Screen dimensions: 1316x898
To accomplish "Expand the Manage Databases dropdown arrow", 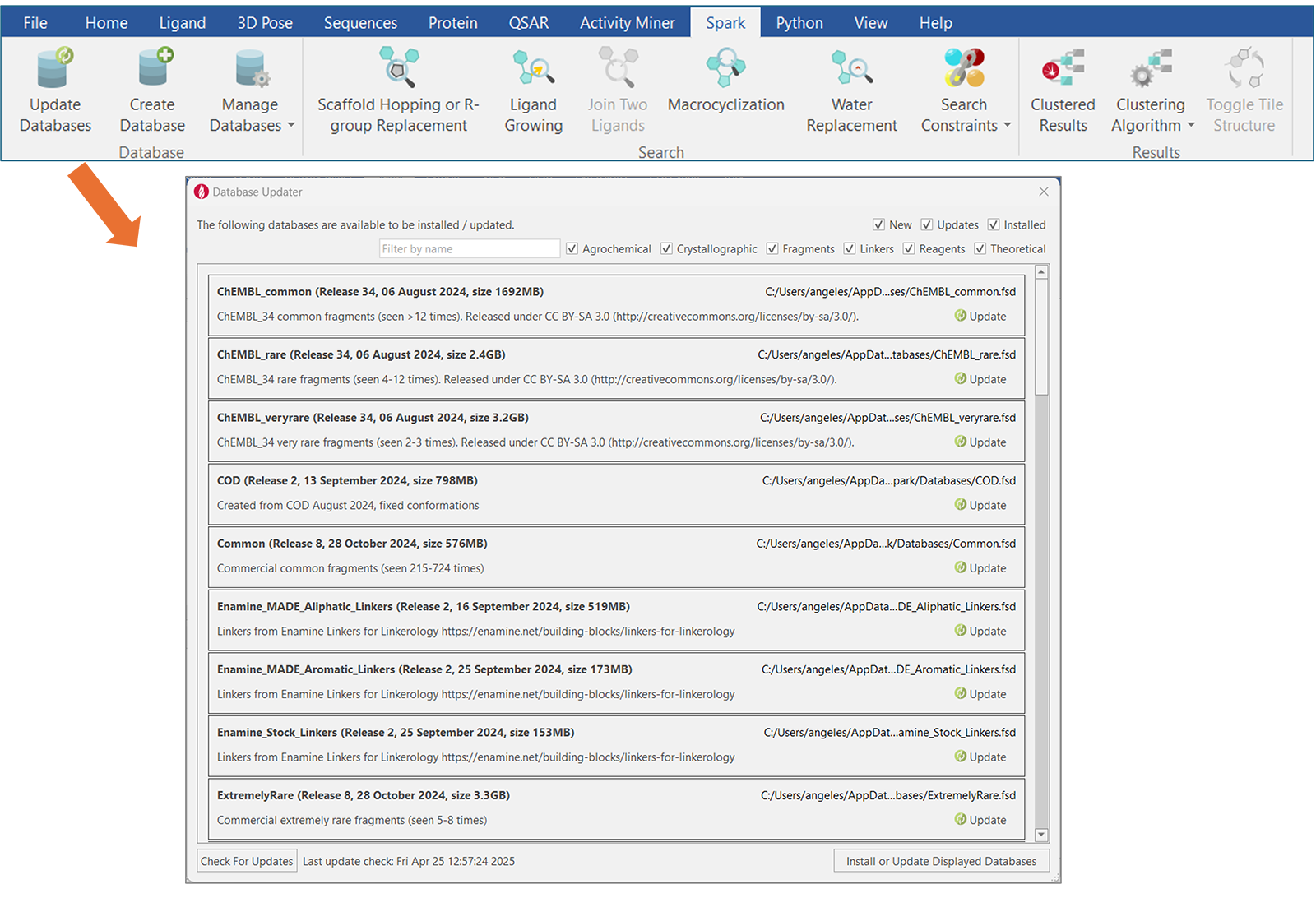I will tap(290, 126).
